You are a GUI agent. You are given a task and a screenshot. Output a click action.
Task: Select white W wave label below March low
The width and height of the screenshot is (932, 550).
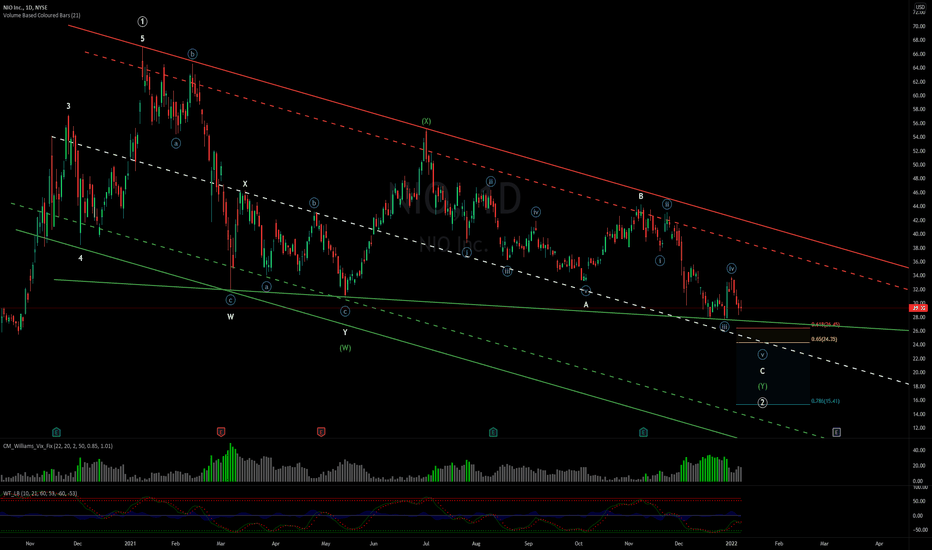click(231, 317)
